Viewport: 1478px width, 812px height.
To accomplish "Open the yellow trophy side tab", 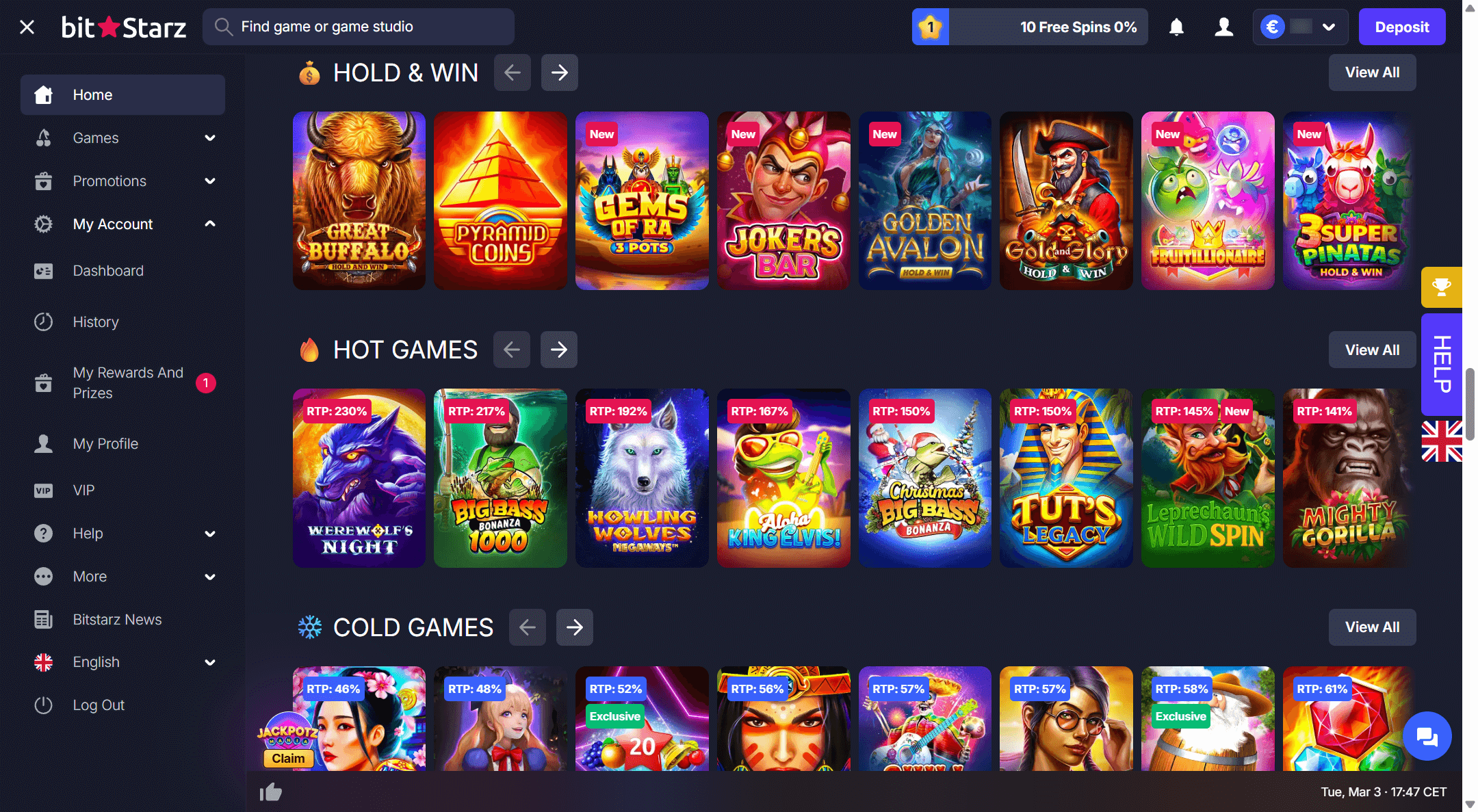I will (x=1442, y=287).
